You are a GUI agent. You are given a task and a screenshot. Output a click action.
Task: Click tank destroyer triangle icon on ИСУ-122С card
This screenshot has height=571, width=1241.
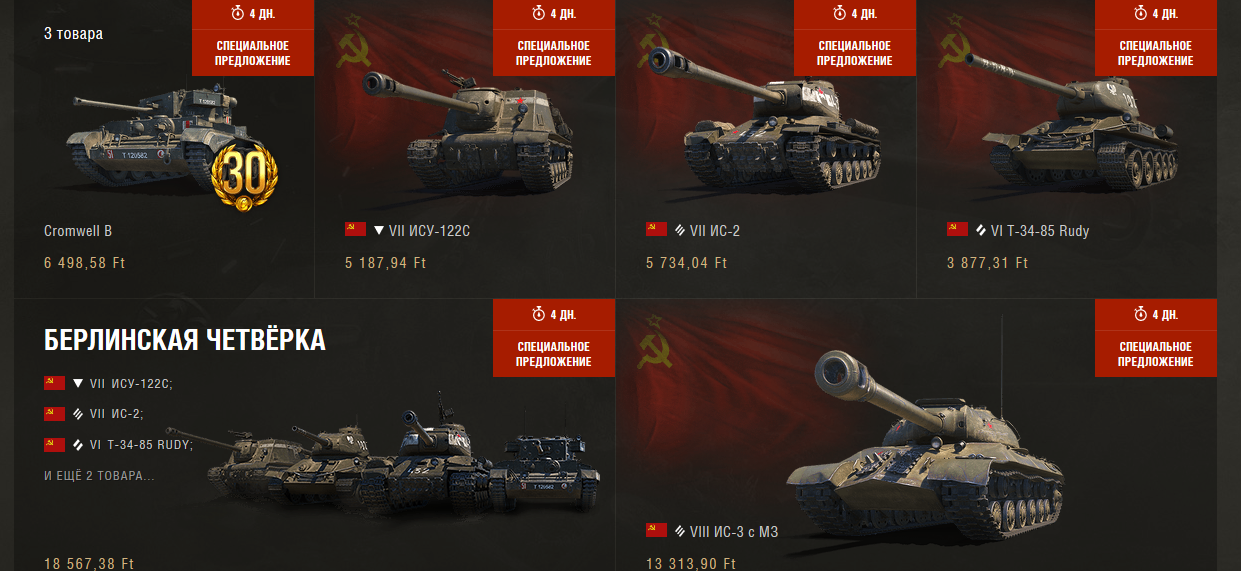coord(379,231)
